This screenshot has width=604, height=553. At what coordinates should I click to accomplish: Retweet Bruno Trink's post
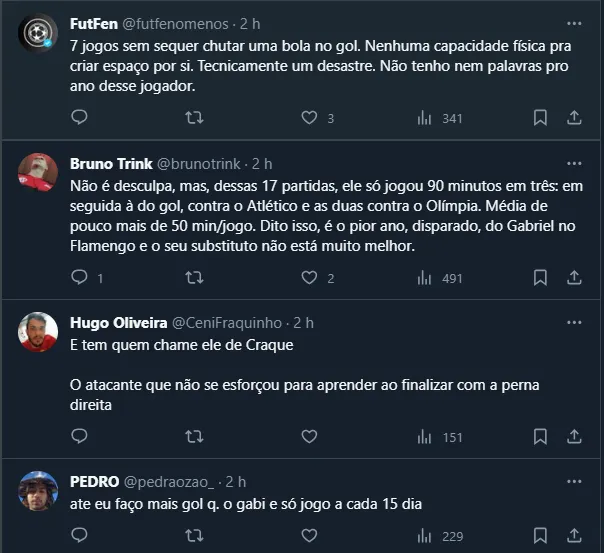[195, 277]
